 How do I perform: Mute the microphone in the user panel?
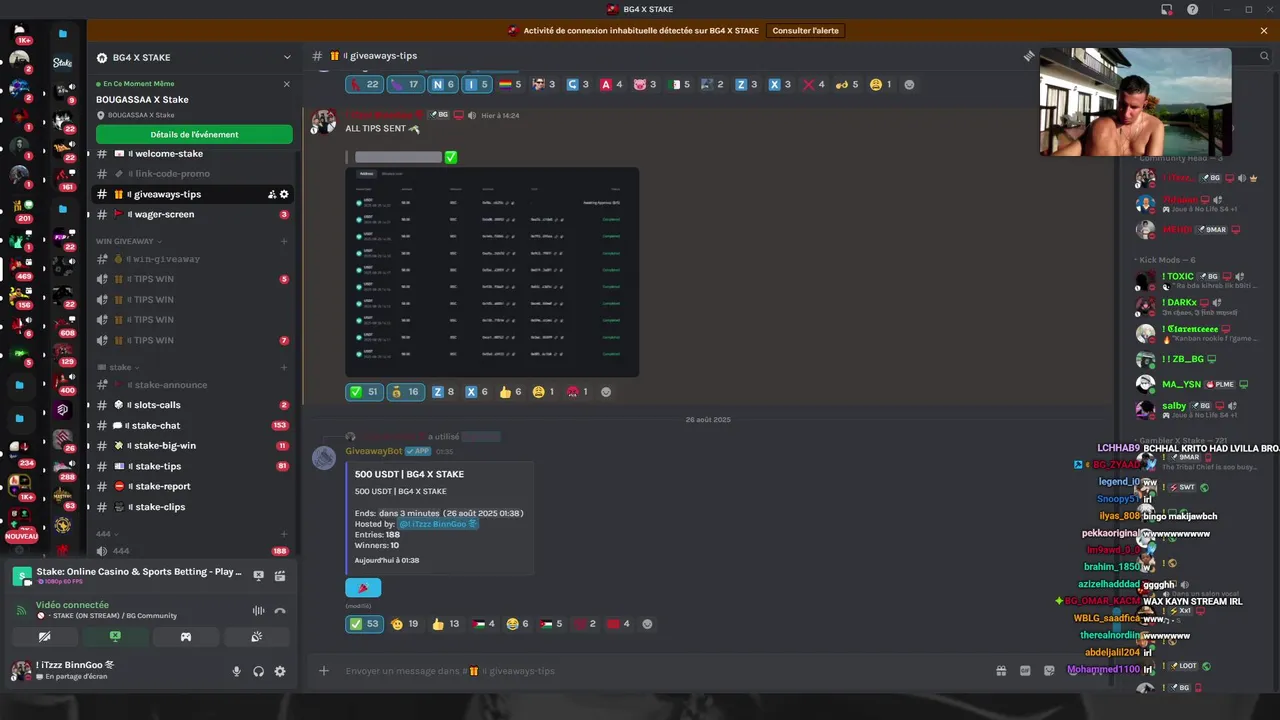237,671
